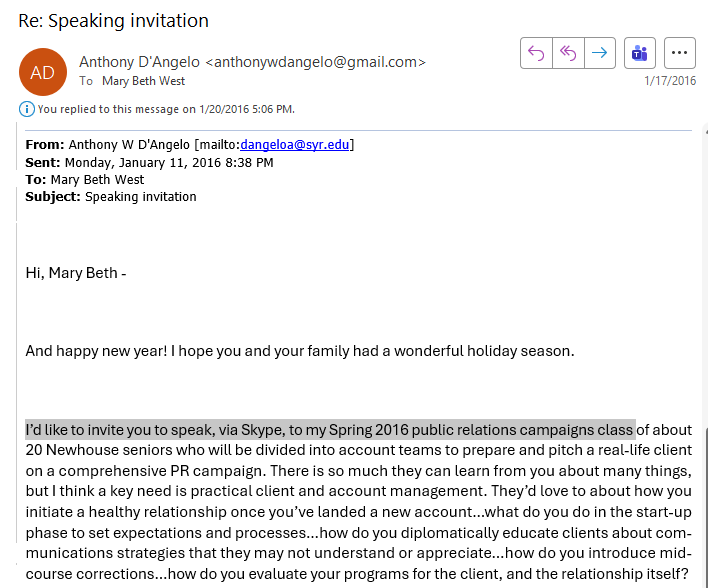
Task: Click the highlighted 'I'd like to invite you' sentence
Action: pos(330,429)
